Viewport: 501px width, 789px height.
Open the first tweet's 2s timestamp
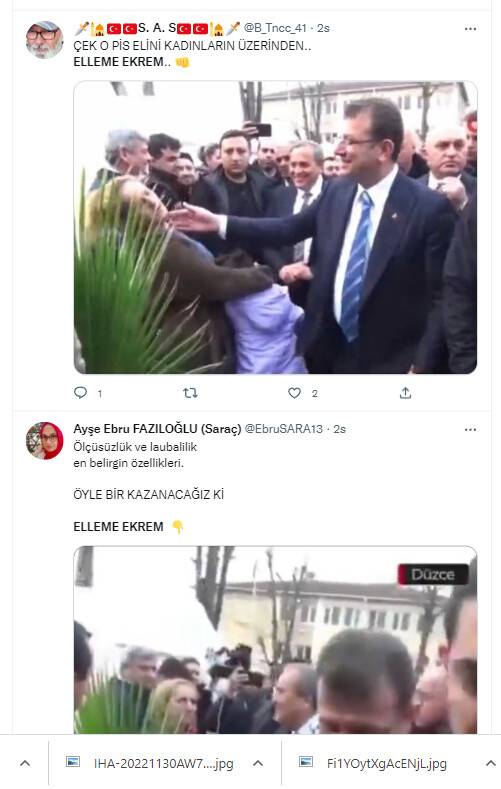pyautogui.click(x=323, y=28)
